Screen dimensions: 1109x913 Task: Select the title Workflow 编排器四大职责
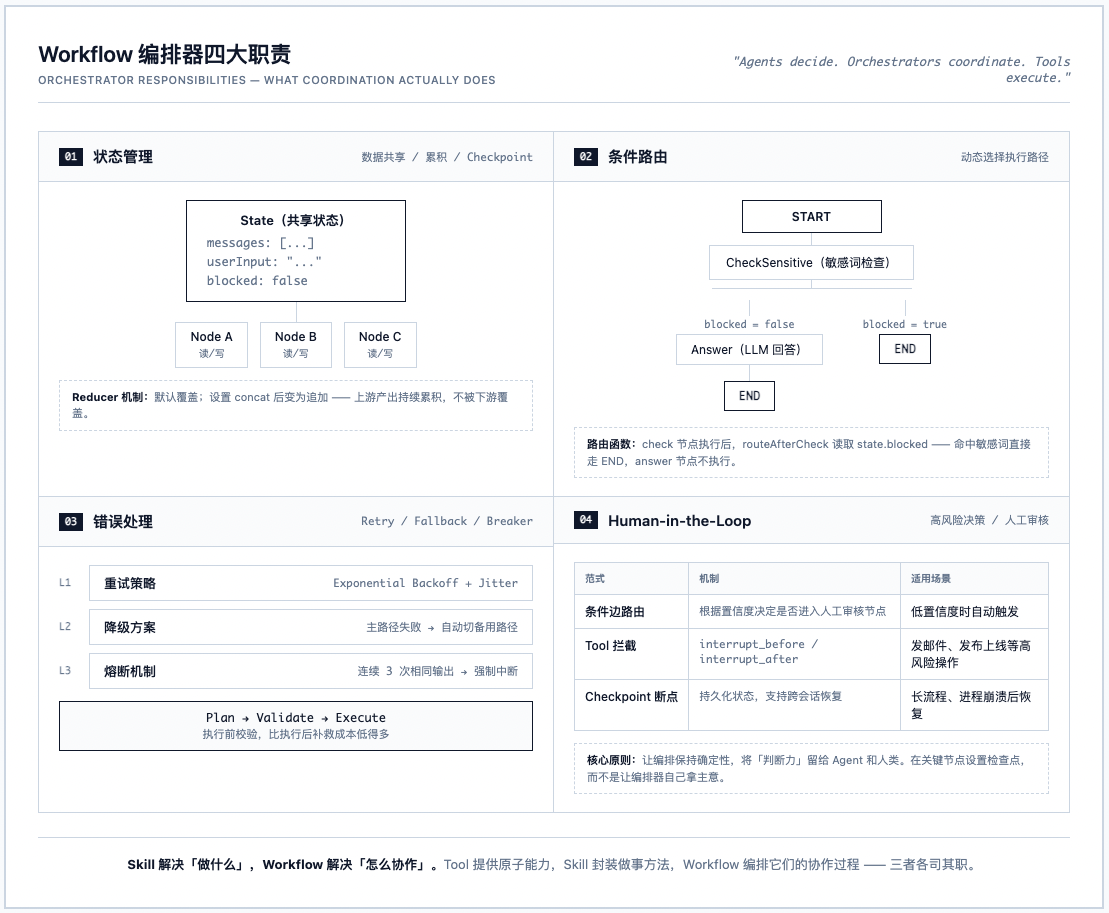(x=165, y=54)
